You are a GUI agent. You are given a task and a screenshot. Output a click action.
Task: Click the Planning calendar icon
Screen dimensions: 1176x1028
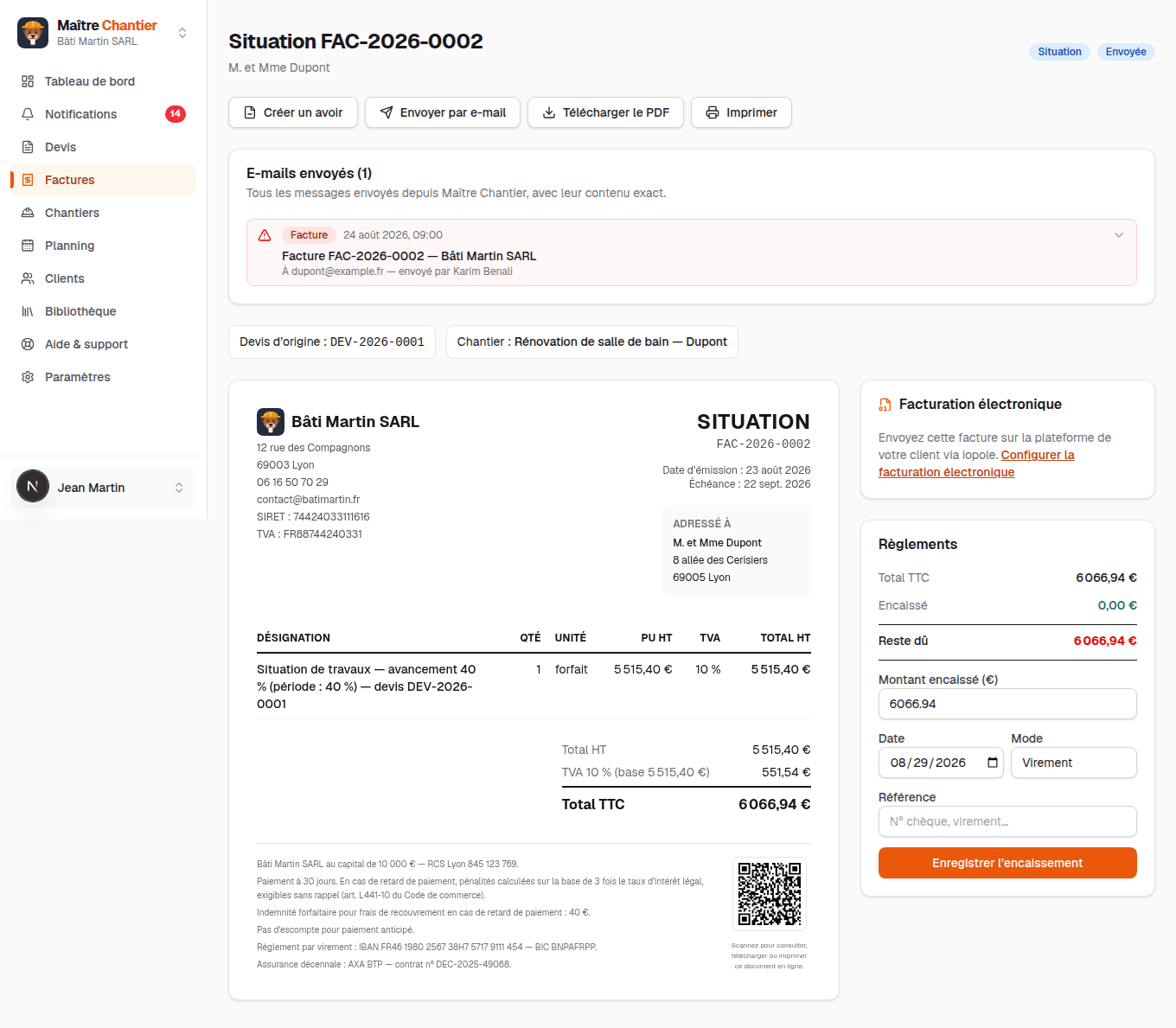(28, 246)
